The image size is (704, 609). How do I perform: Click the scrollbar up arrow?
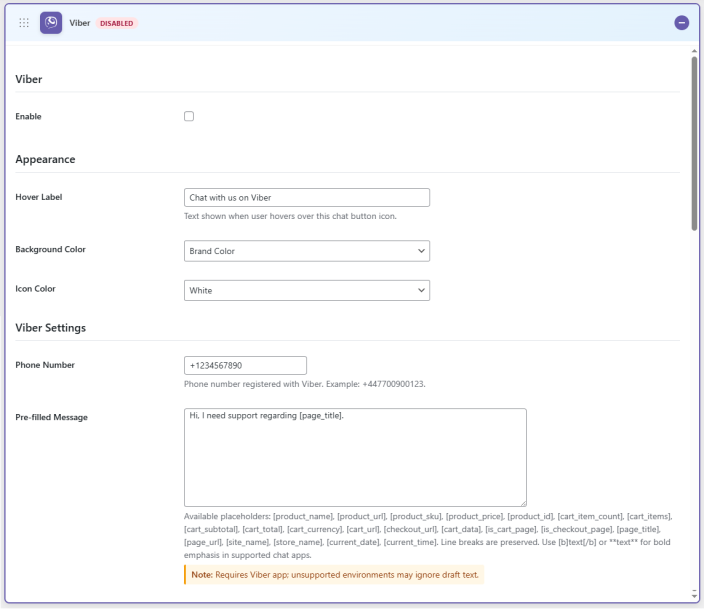[694, 51]
